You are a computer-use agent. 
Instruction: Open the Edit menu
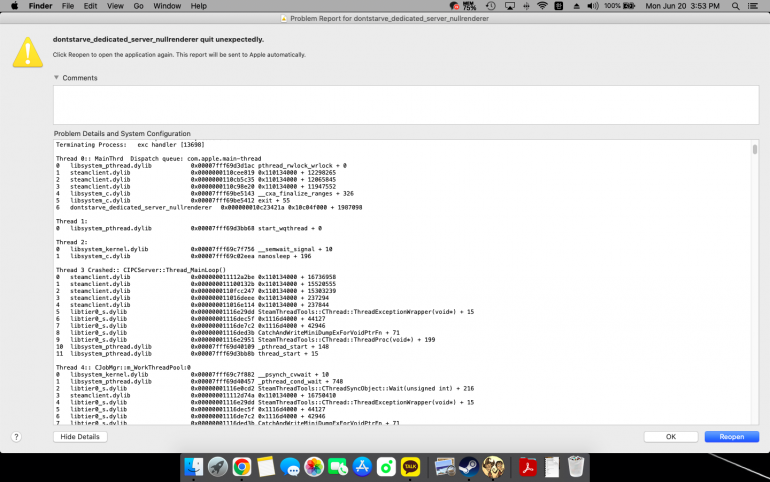point(90,6)
